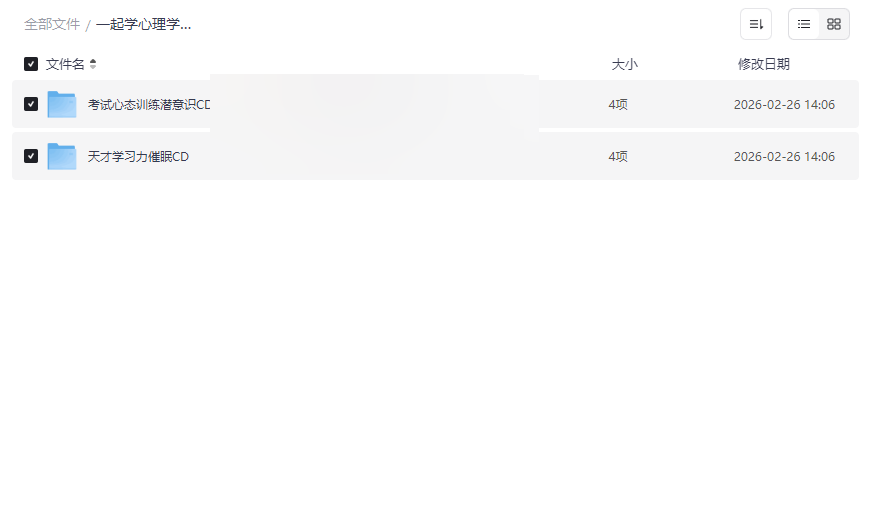Open the 天才学习力催眠CD folder name

(x=138, y=156)
